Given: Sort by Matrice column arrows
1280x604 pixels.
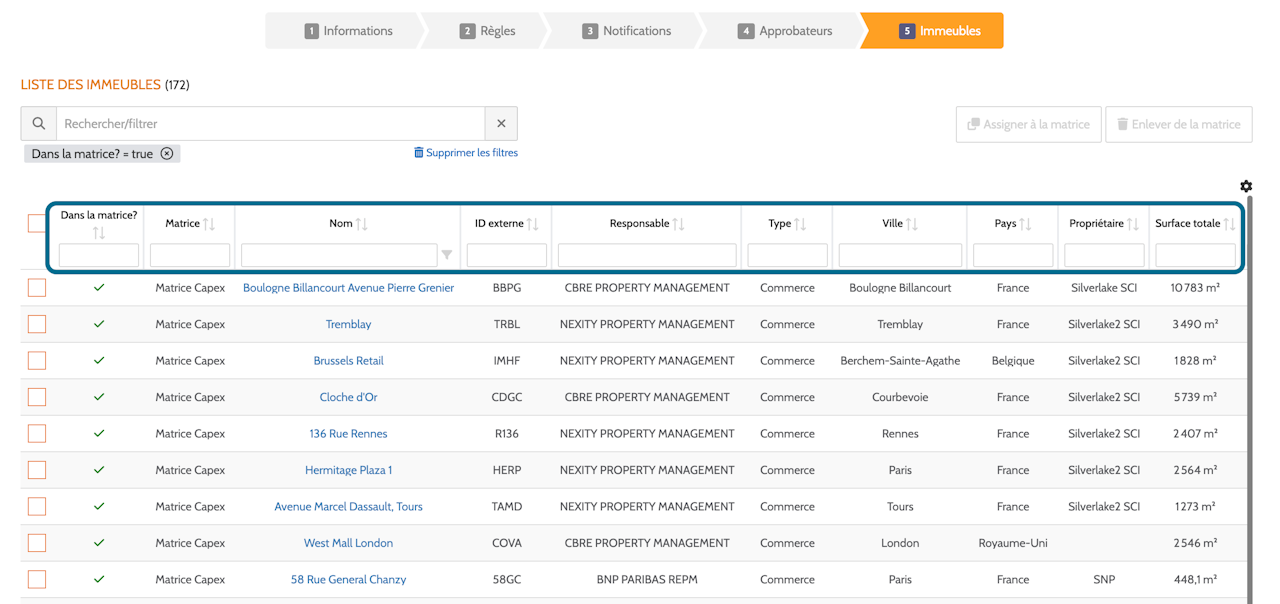Looking at the screenshot, I should click(209, 224).
